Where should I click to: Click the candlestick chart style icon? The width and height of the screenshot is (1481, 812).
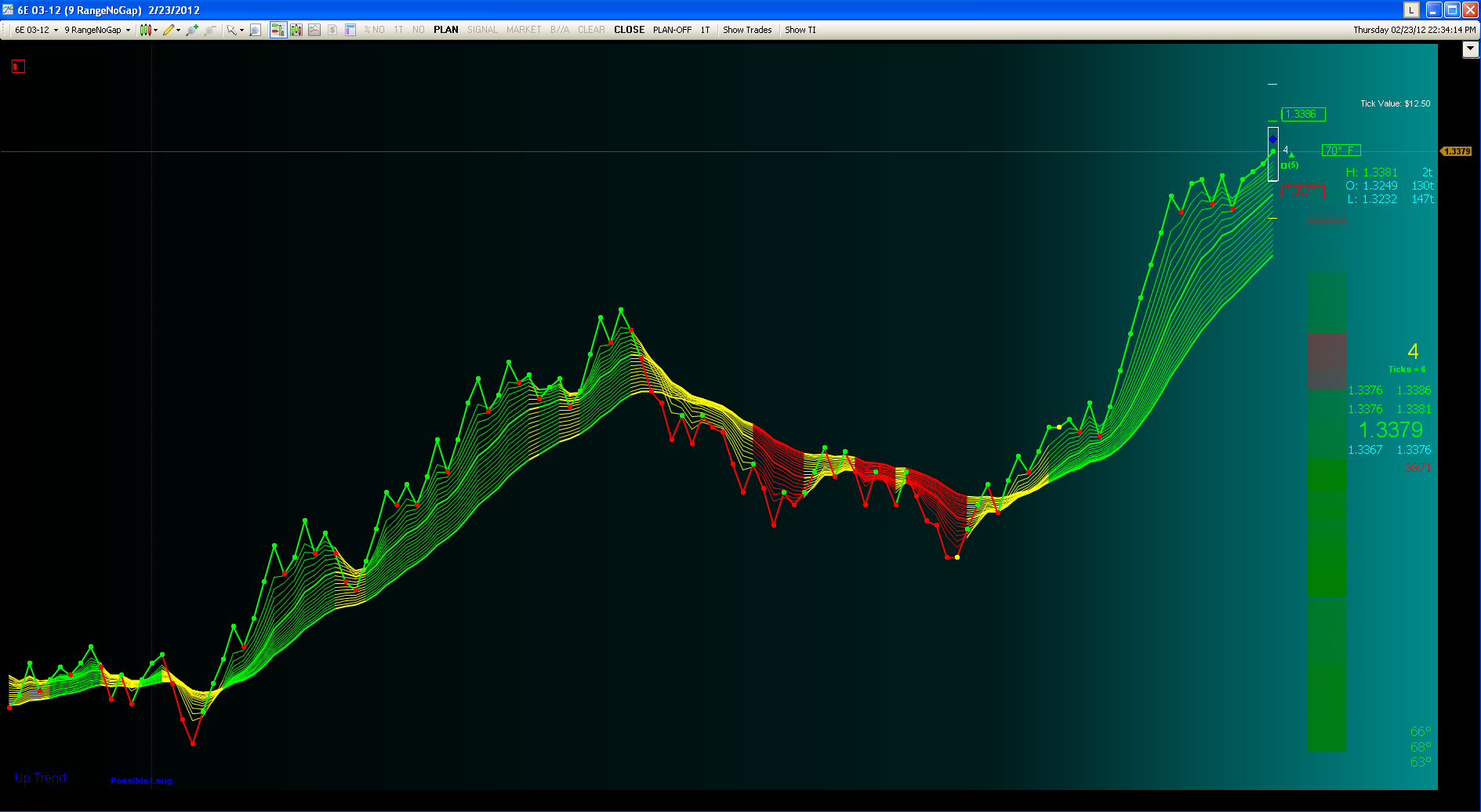click(x=145, y=30)
